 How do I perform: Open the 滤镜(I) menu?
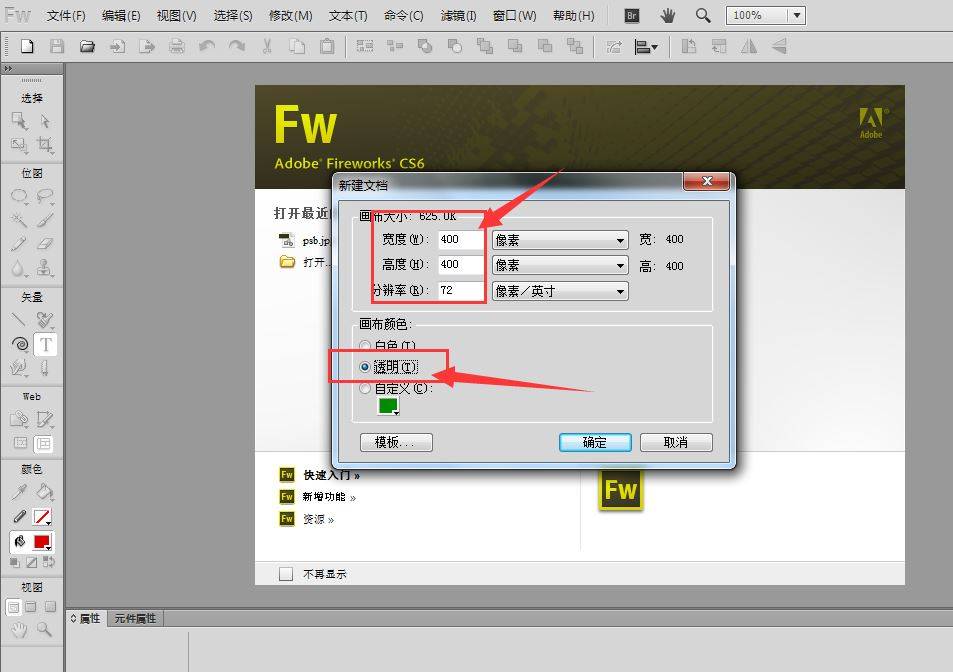point(458,16)
